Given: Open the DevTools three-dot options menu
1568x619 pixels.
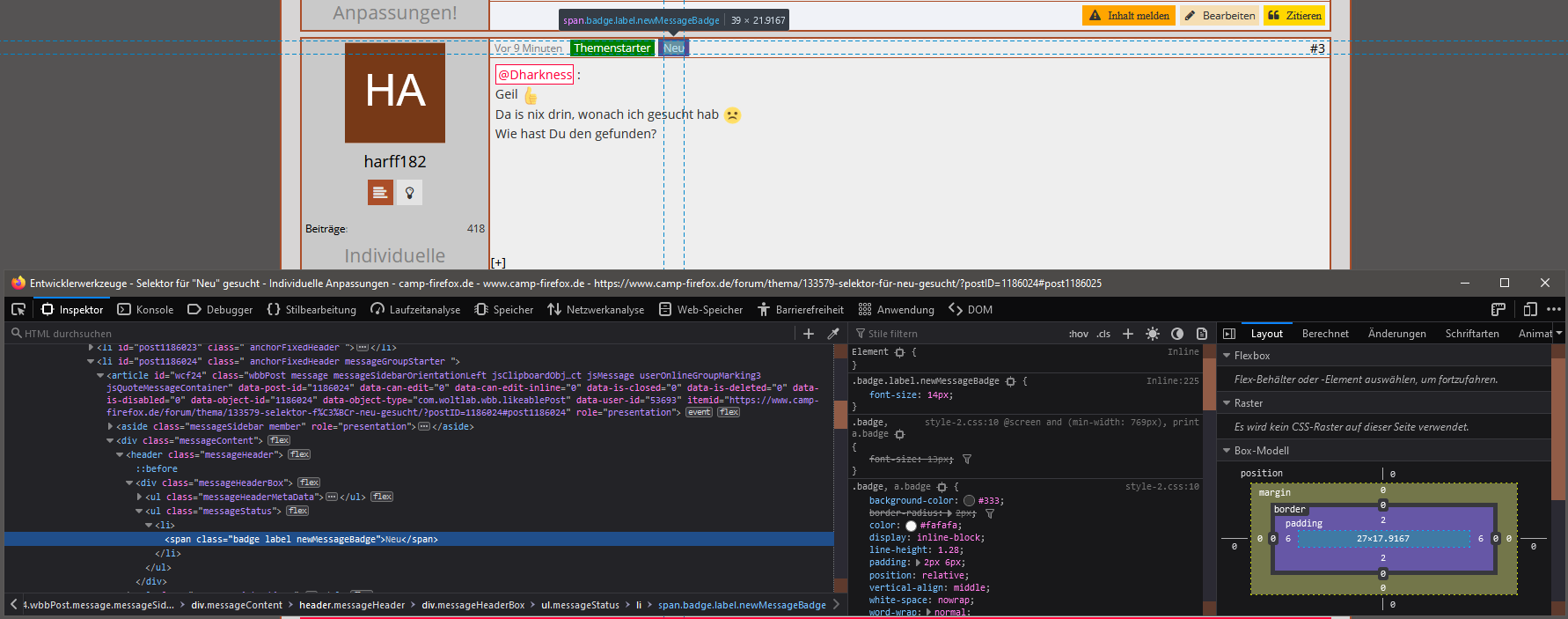Looking at the screenshot, I should tap(1554, 309).
